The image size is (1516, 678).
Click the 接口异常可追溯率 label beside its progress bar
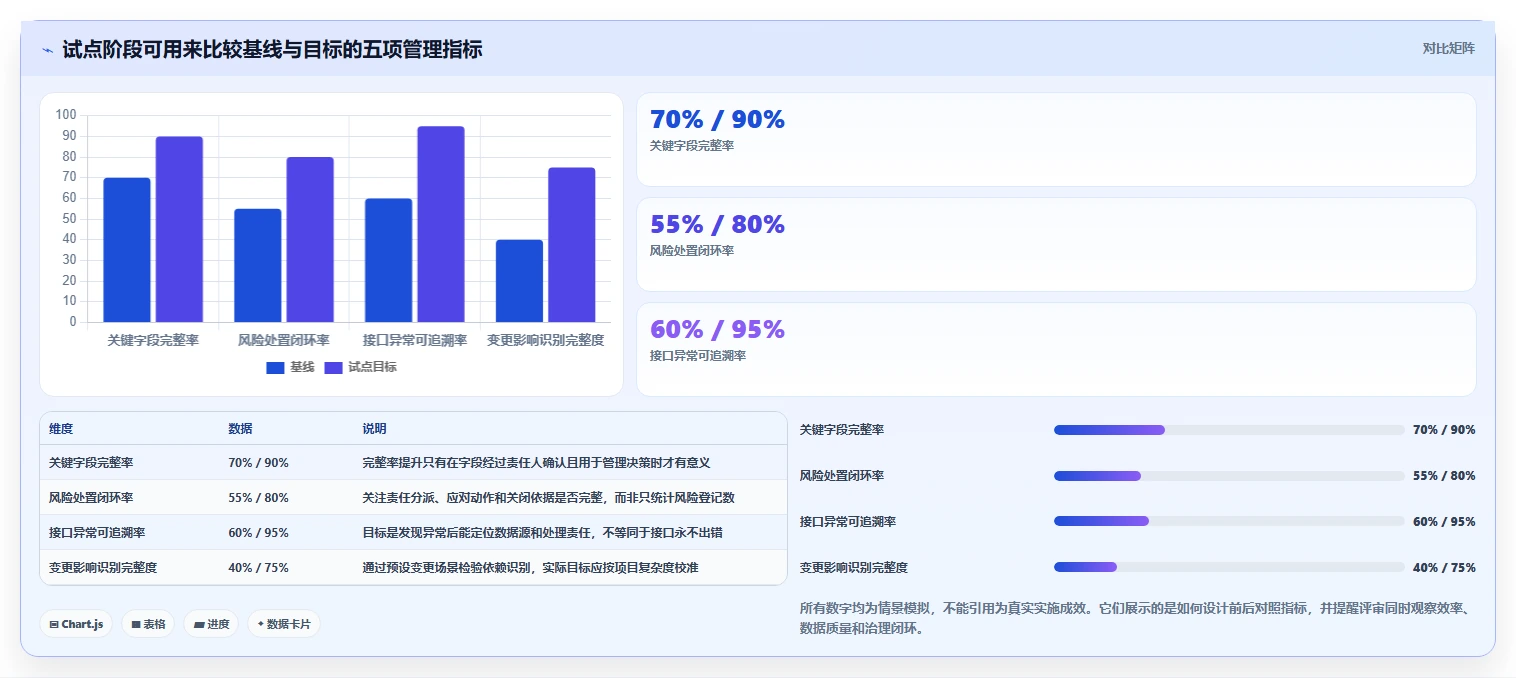(848, 522)
